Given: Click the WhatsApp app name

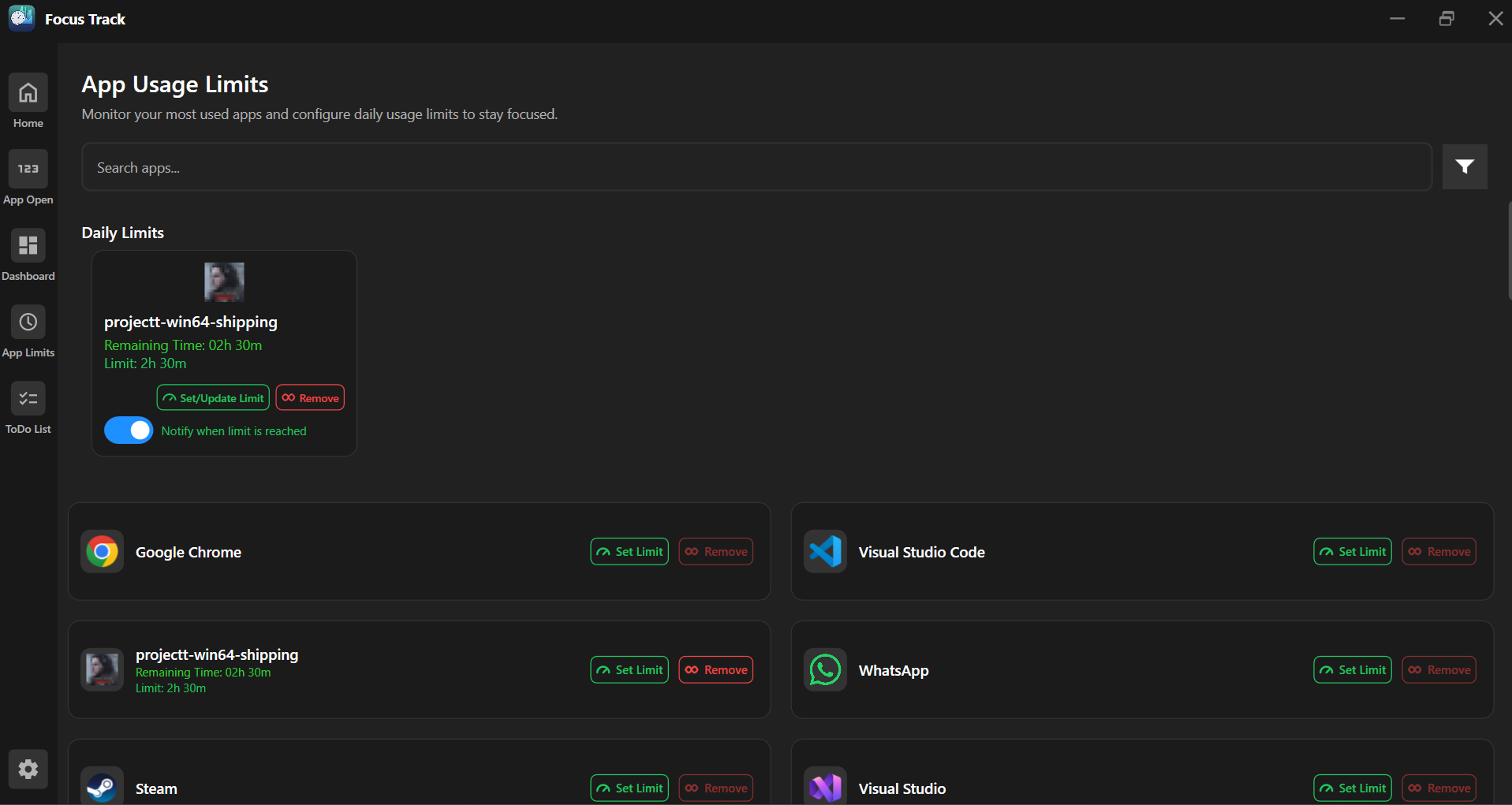Looking at the screenshot, I should [894, 670].
